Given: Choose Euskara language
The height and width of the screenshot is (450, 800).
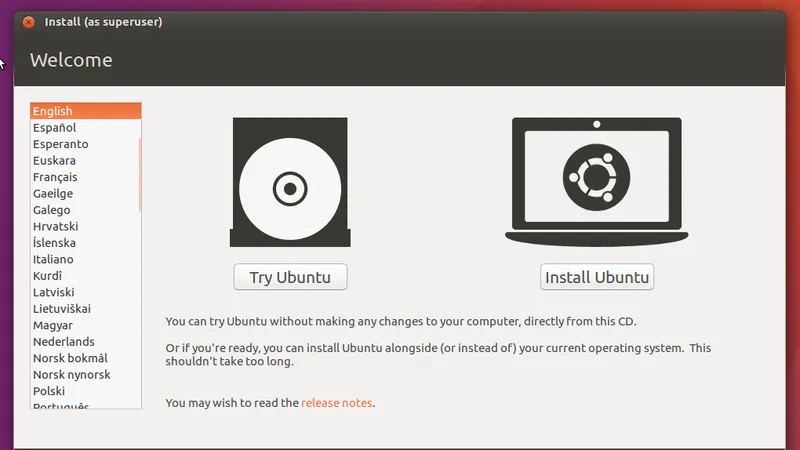Looking at the screenshot, I should (86, 160).
